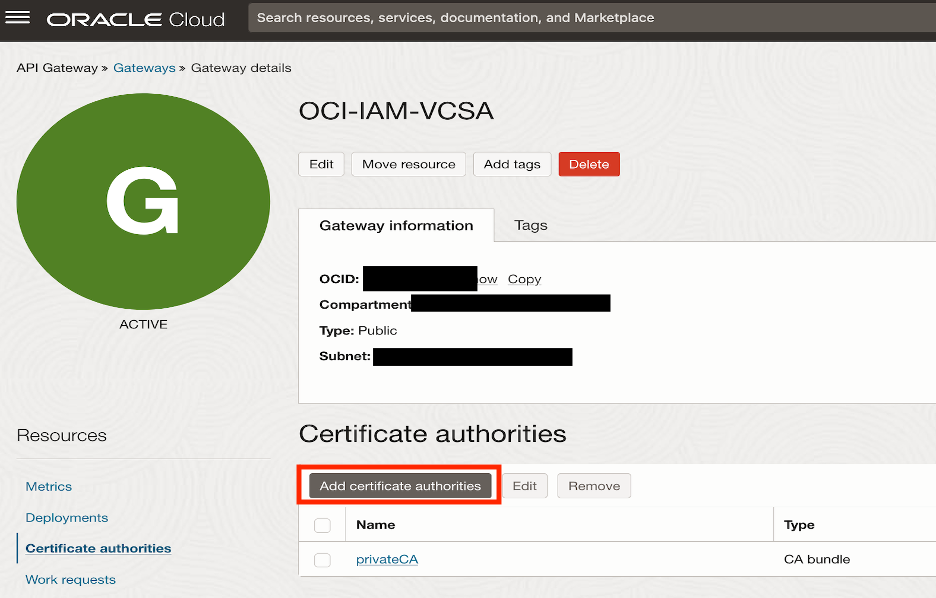Click Add certificate authorities button
The width and height of the screenshot is (936, 598).
click(x=400, y=486)
